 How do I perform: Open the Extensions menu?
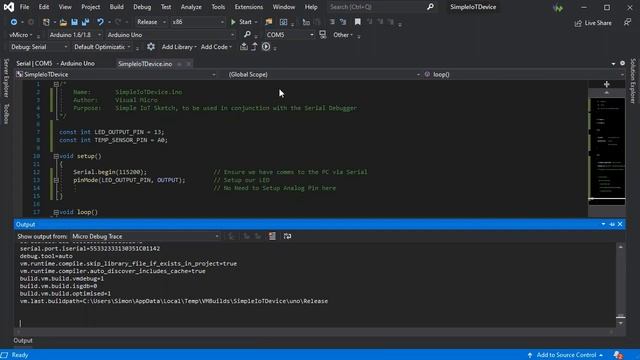(249, 7)
